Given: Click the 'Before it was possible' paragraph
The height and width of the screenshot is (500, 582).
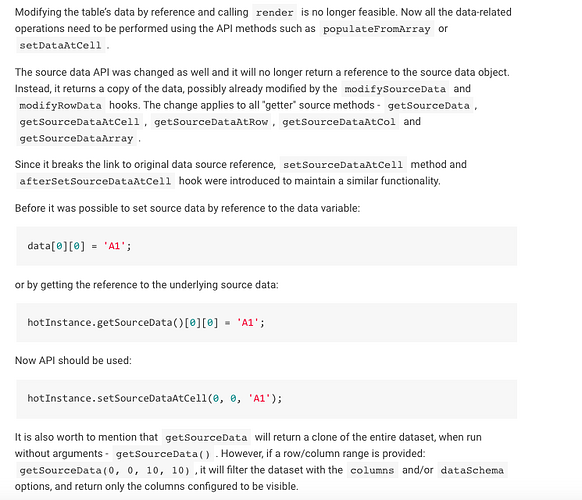Looking at the screenshot, I should (x=187, y=208).
